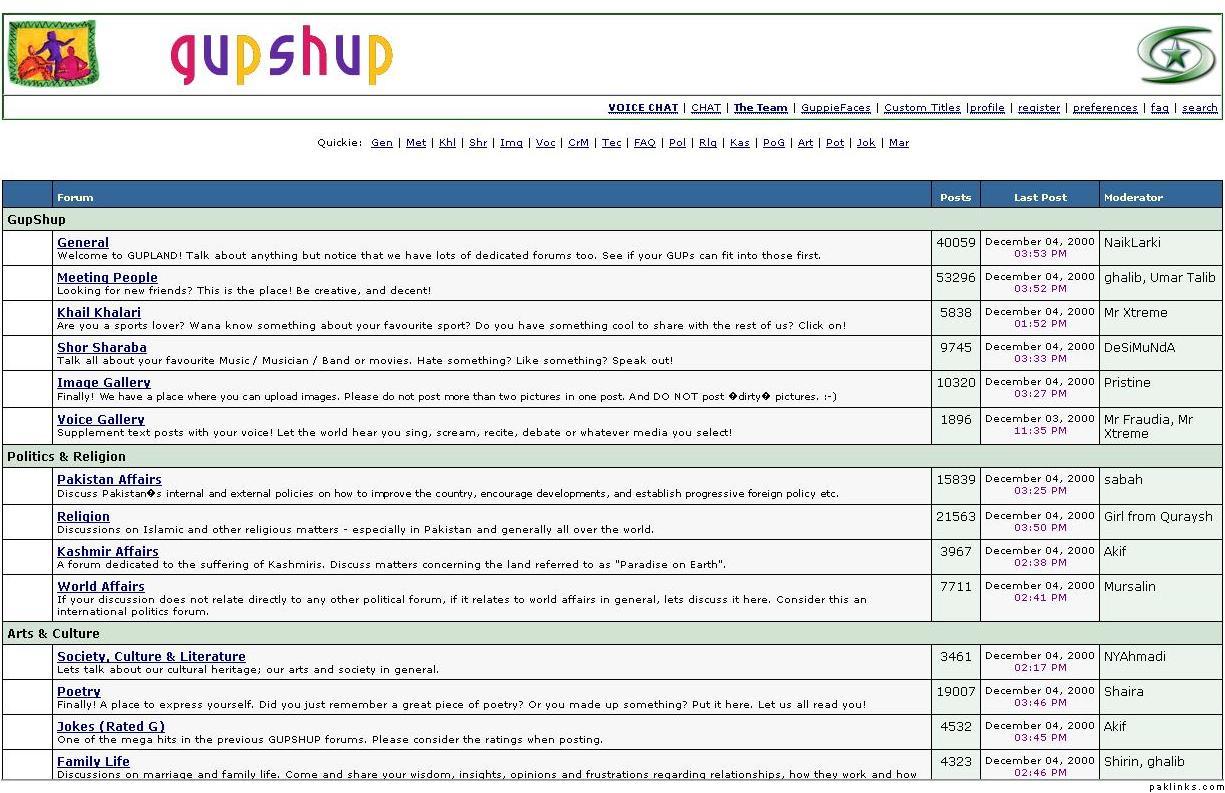Select the Gen quickie shortcut

pyautogui.click(x=382, y=143)
